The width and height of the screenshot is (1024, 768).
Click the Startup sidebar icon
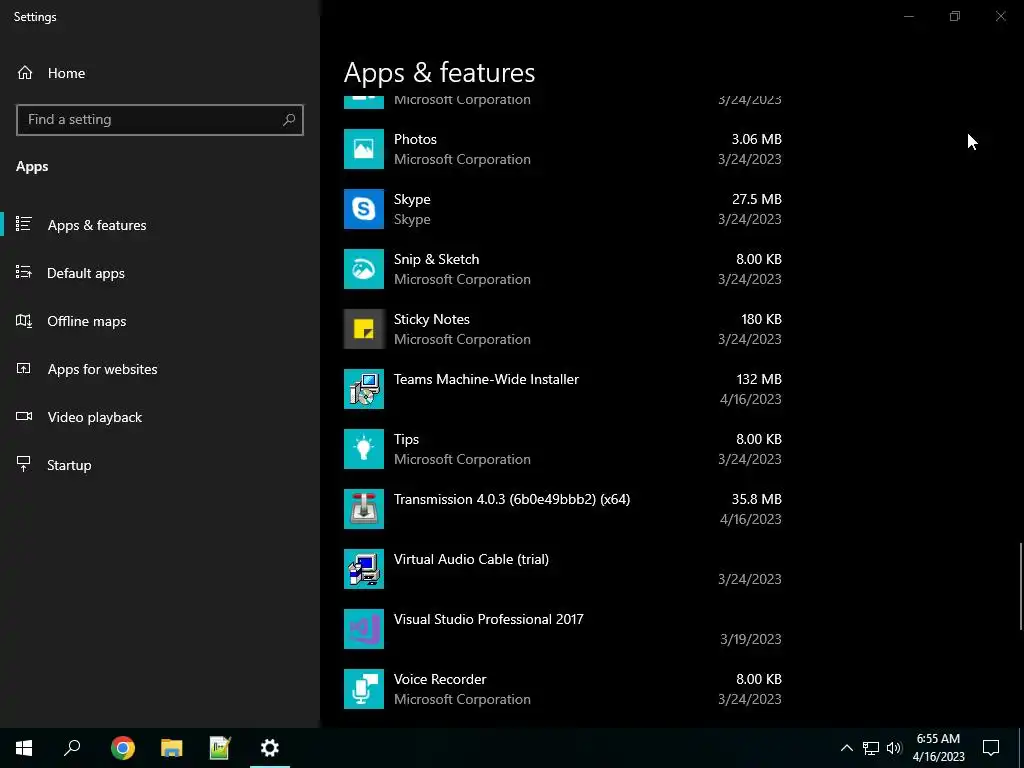[24, 464]
